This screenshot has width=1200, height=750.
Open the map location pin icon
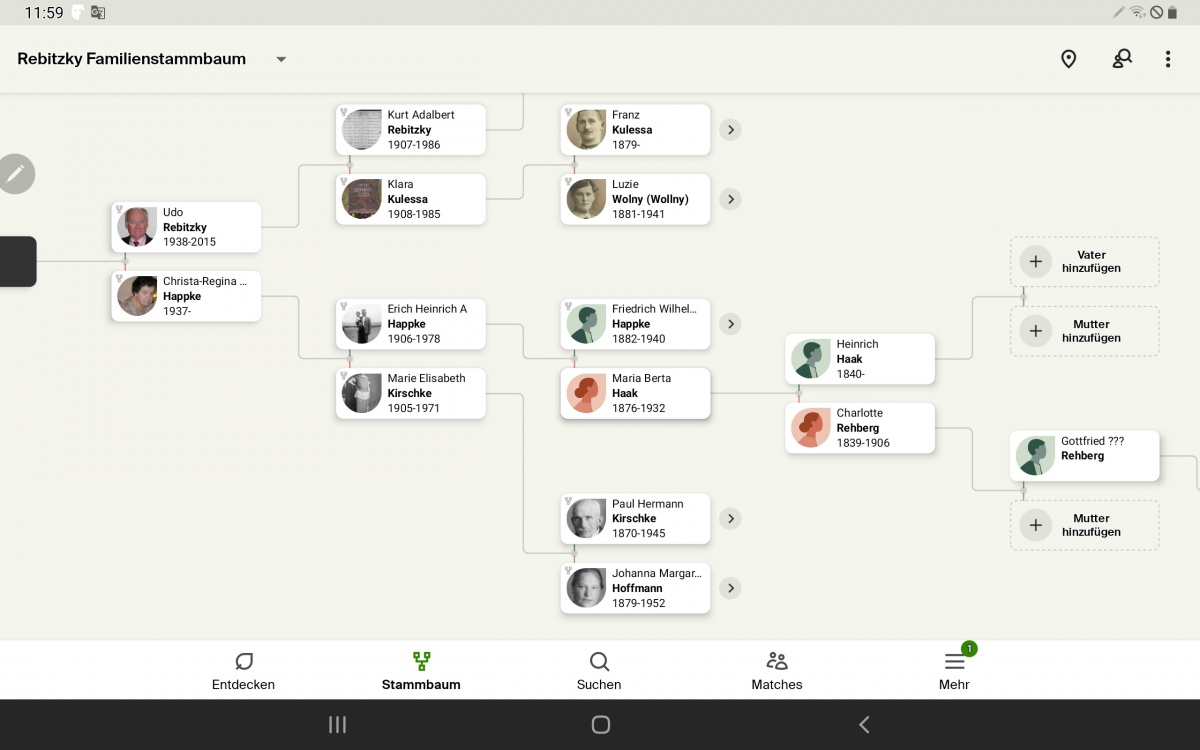point(1068,59)
